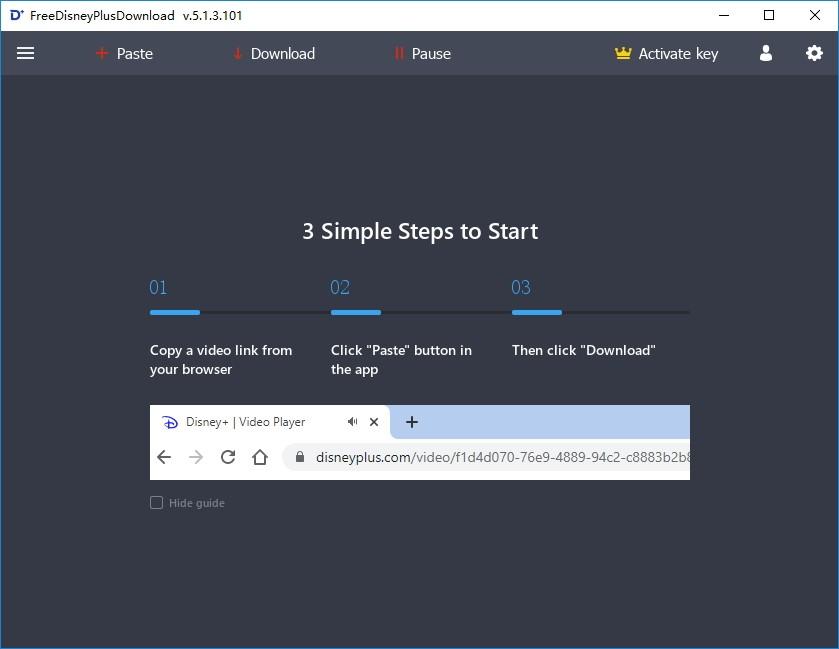Click the guide's browser illustration image
This screenshot has width=839, height=649.
(x=420, y=442)
